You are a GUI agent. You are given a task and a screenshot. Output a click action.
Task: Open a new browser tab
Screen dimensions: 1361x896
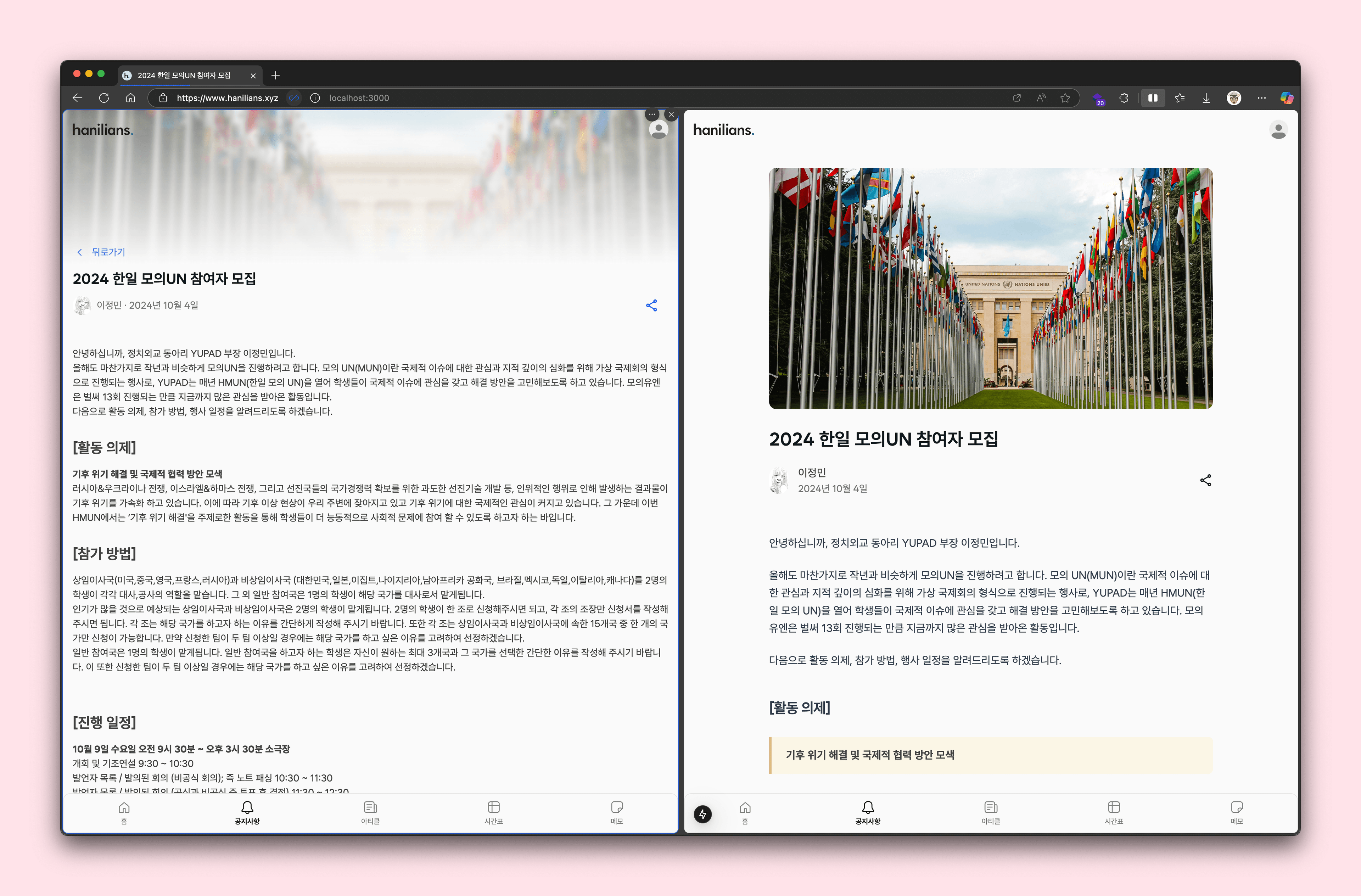[276, 75]
